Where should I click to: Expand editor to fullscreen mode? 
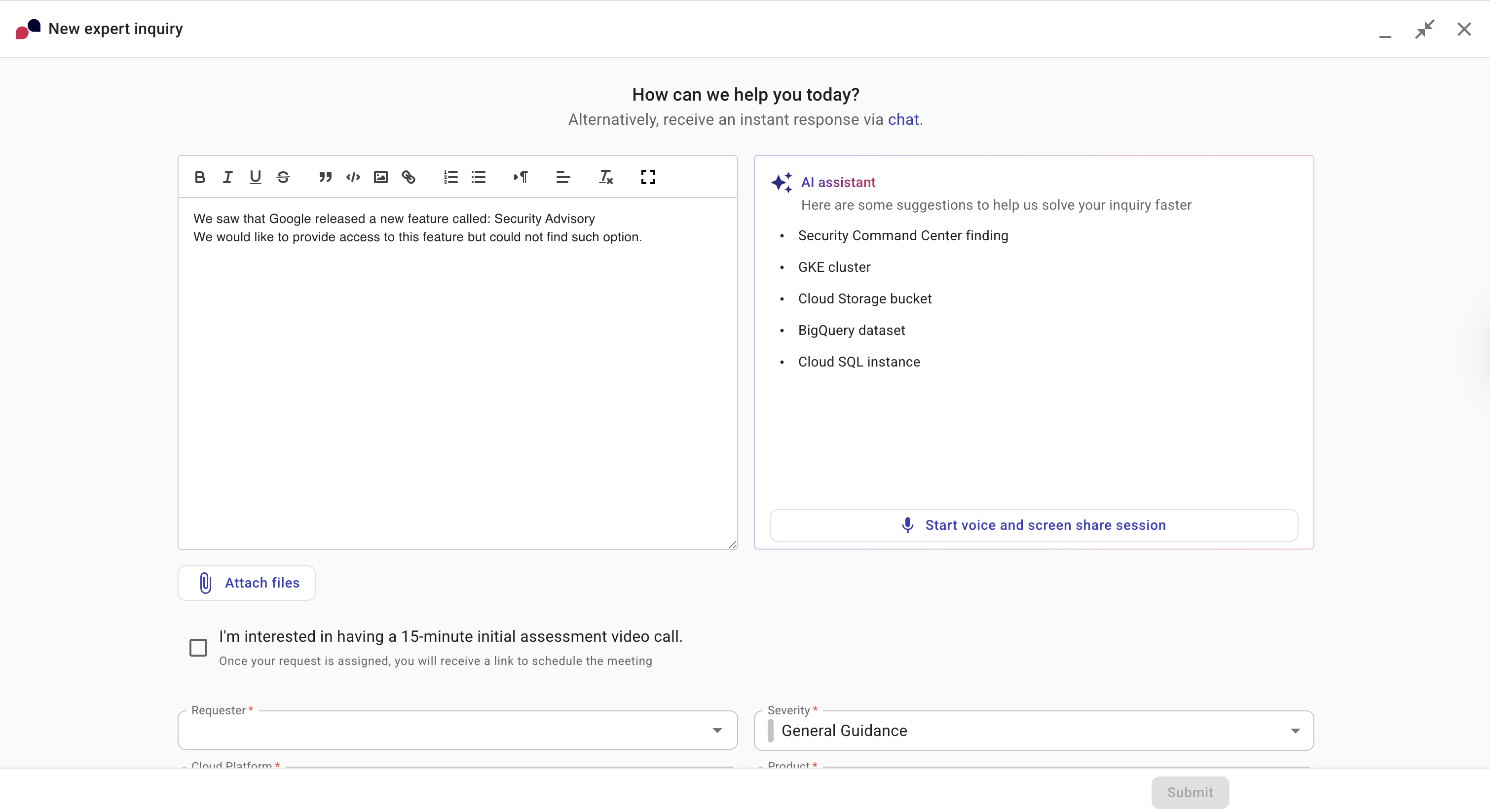coord(647,177)
